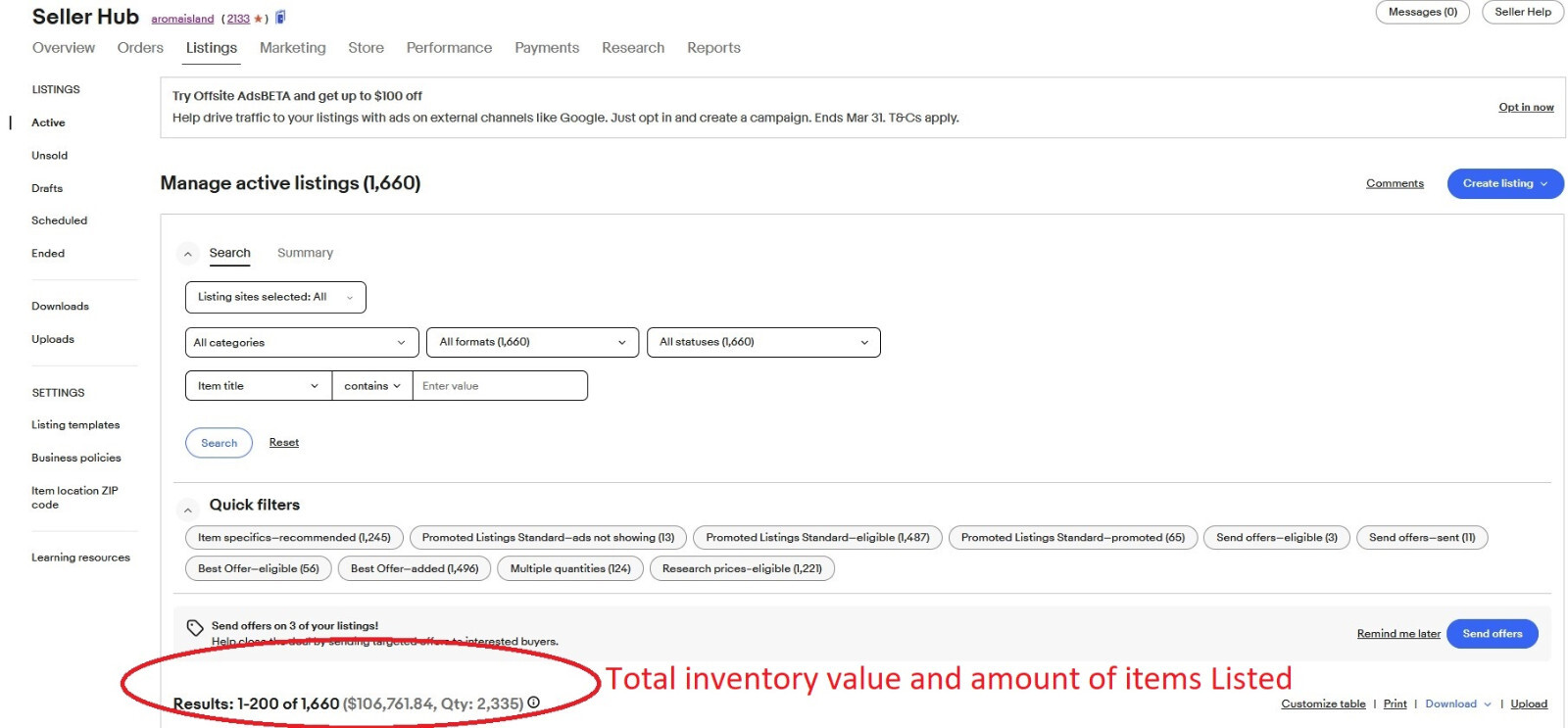Open the Comments link
Screen dimensions: 1568x728
(x=1395, y=183)
